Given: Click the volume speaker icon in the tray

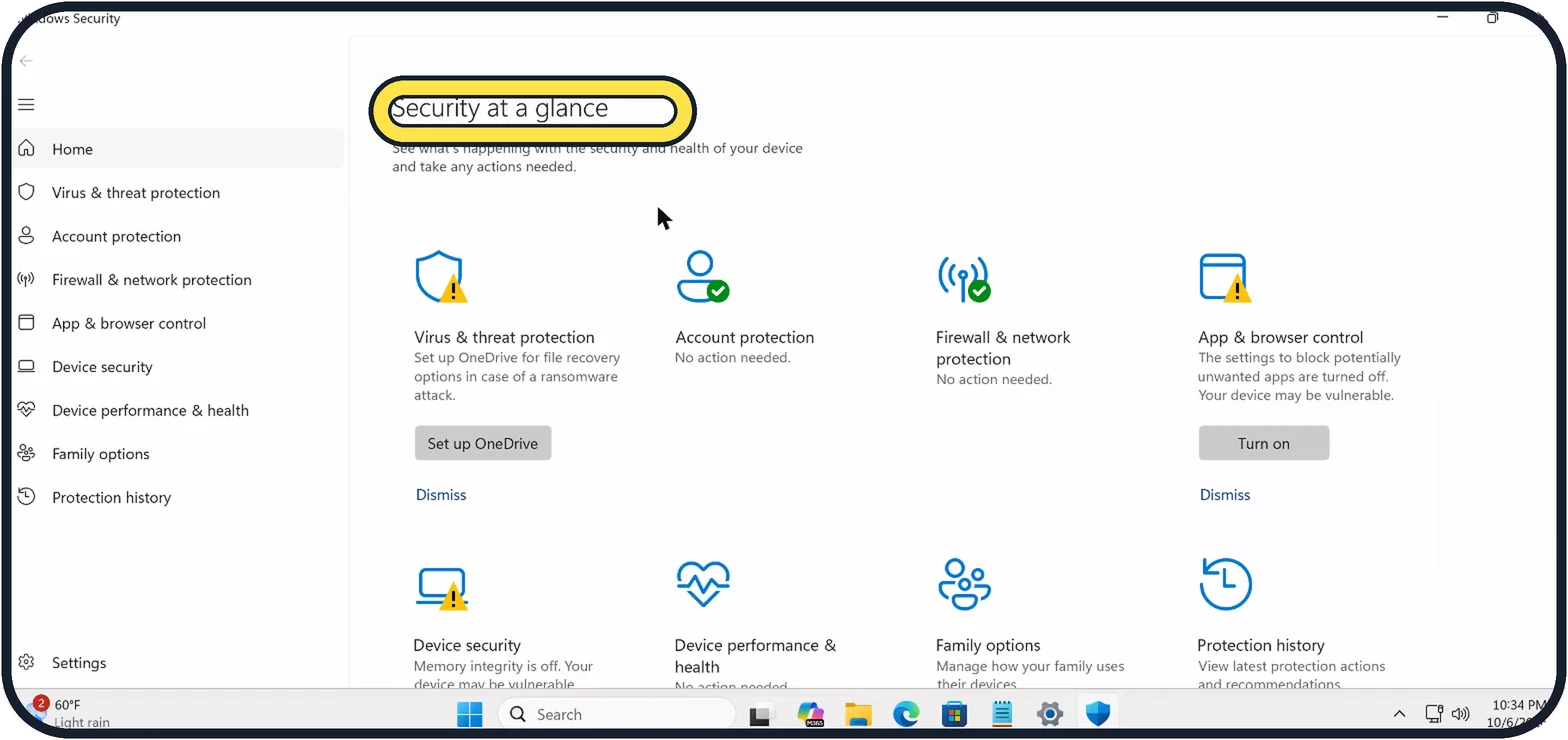Looking at the screenshot, I should [1460, 714].
